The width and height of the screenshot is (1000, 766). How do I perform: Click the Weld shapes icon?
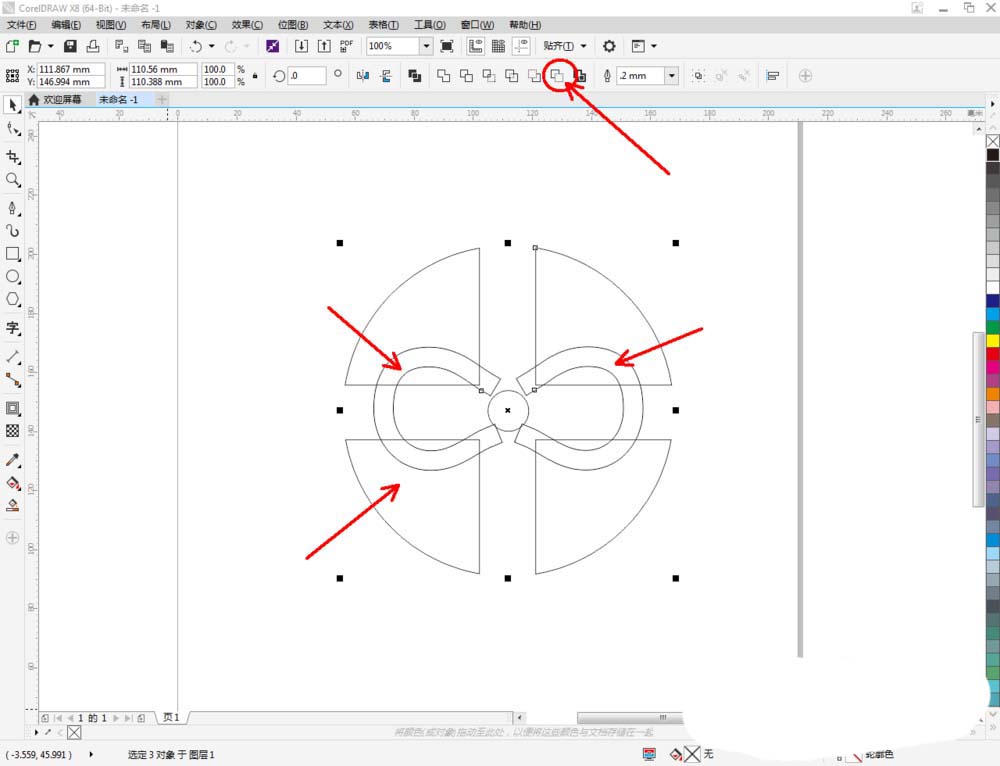[443, 76]
